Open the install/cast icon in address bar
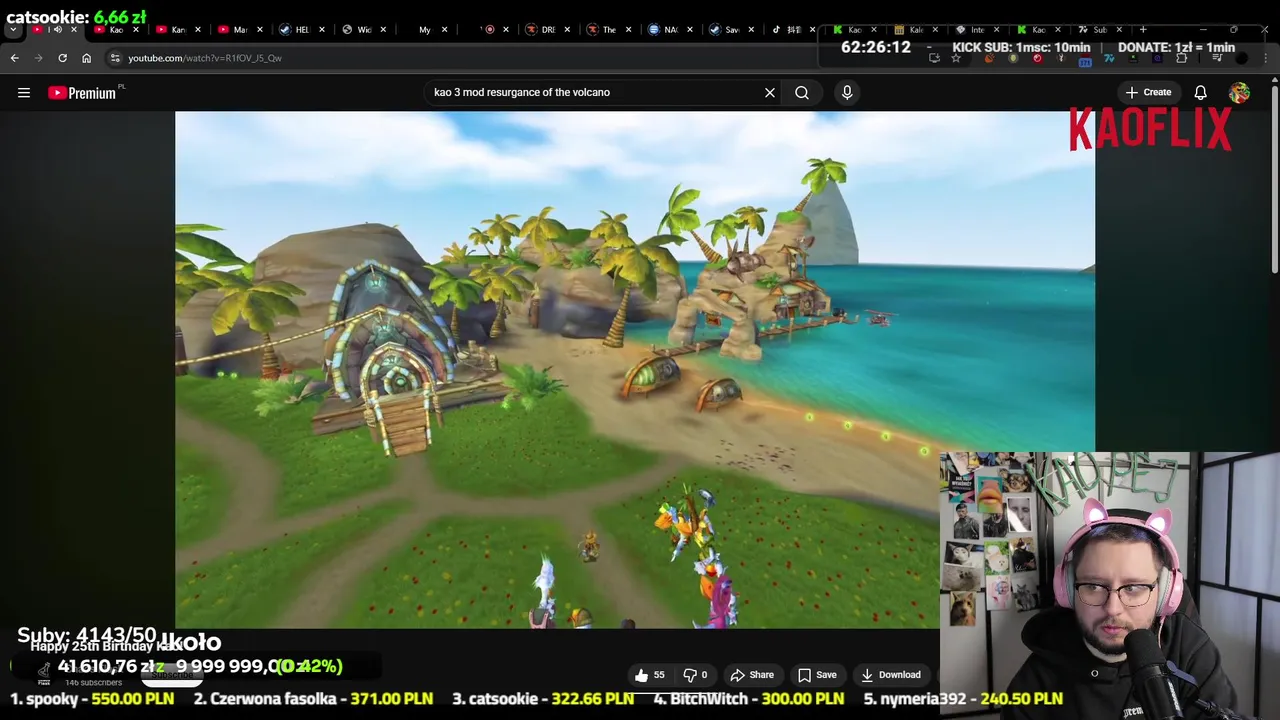 pos(934,58)
